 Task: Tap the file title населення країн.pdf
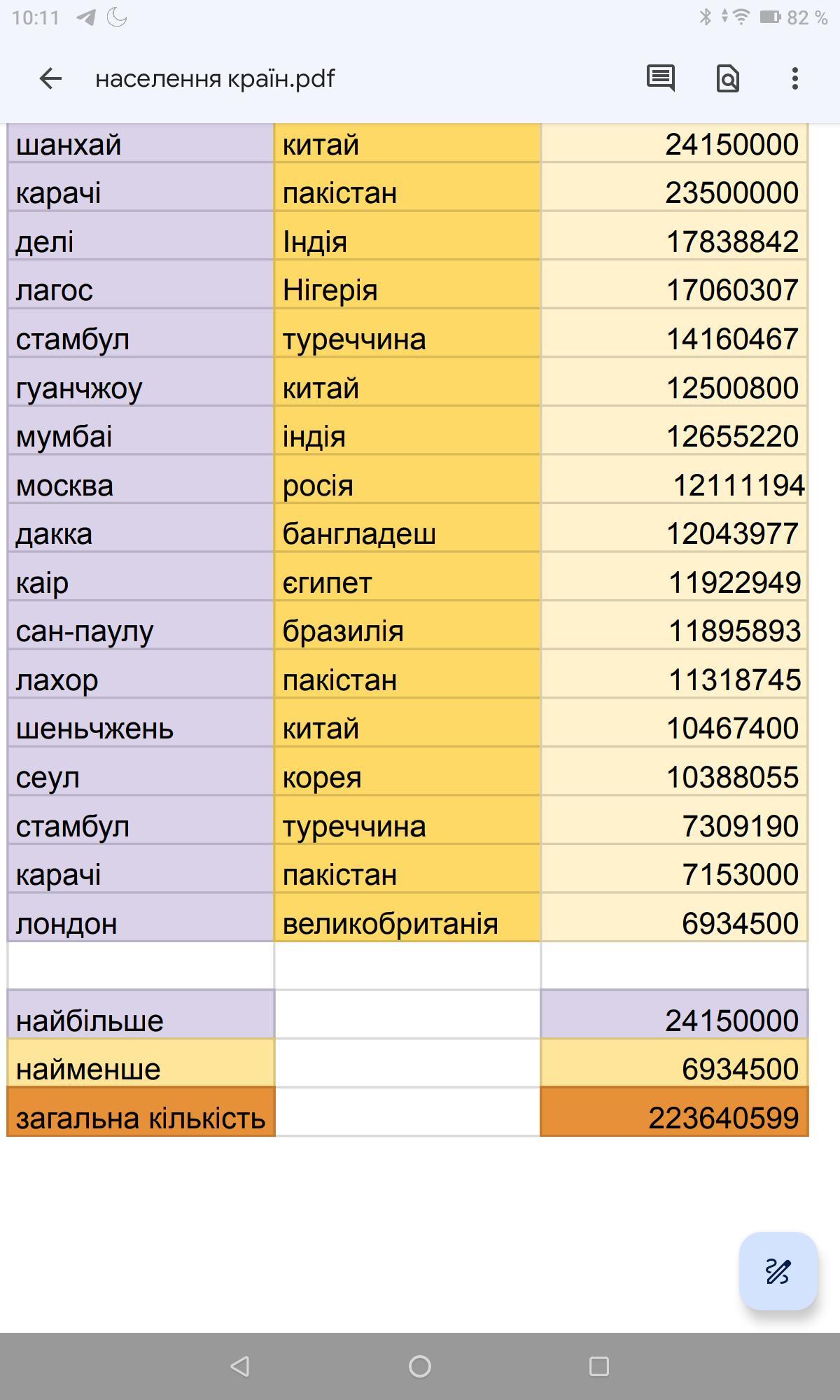click(215, 78)
